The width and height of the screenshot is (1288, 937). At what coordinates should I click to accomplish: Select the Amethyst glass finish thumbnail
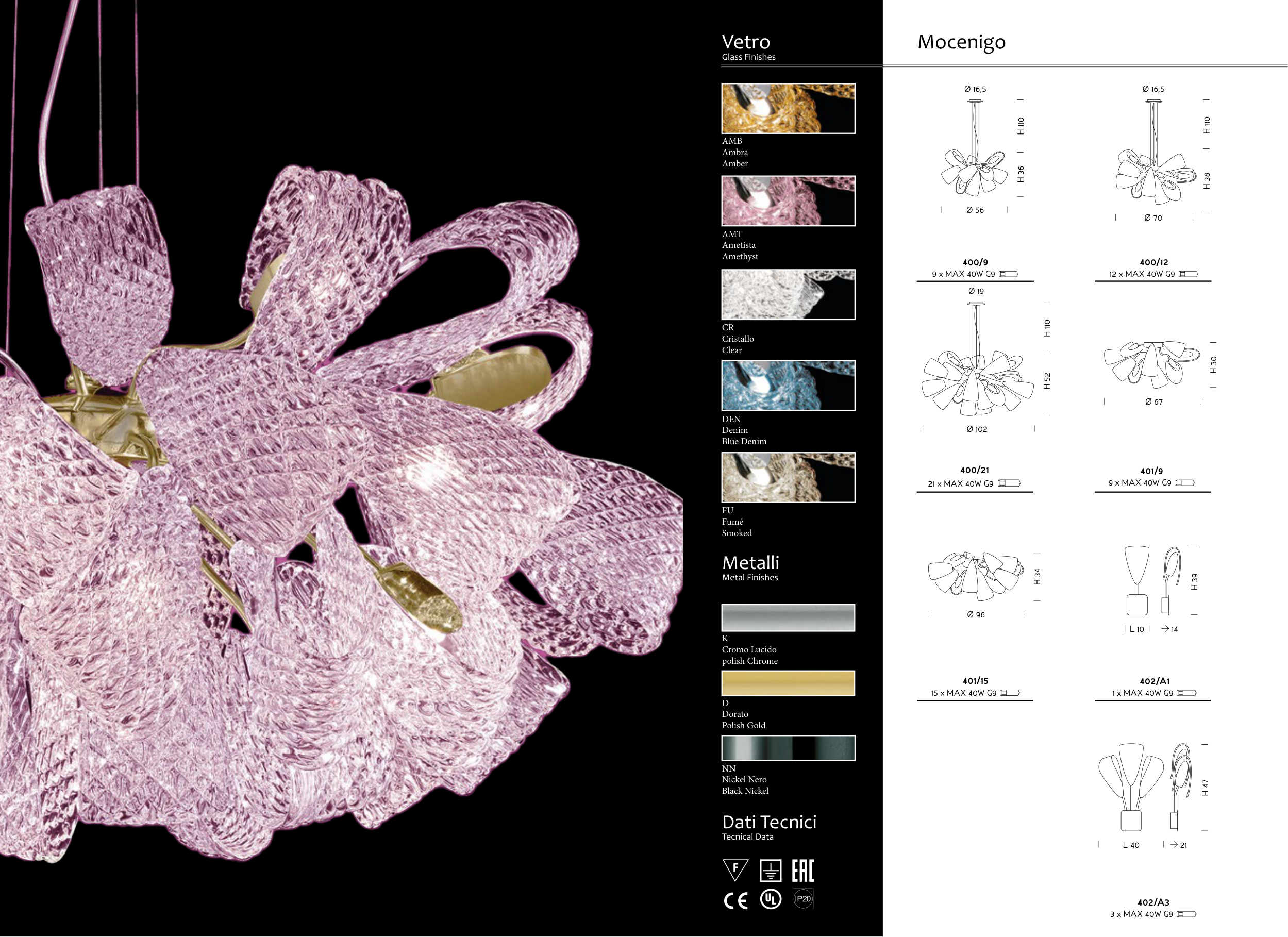coord(788,200)
